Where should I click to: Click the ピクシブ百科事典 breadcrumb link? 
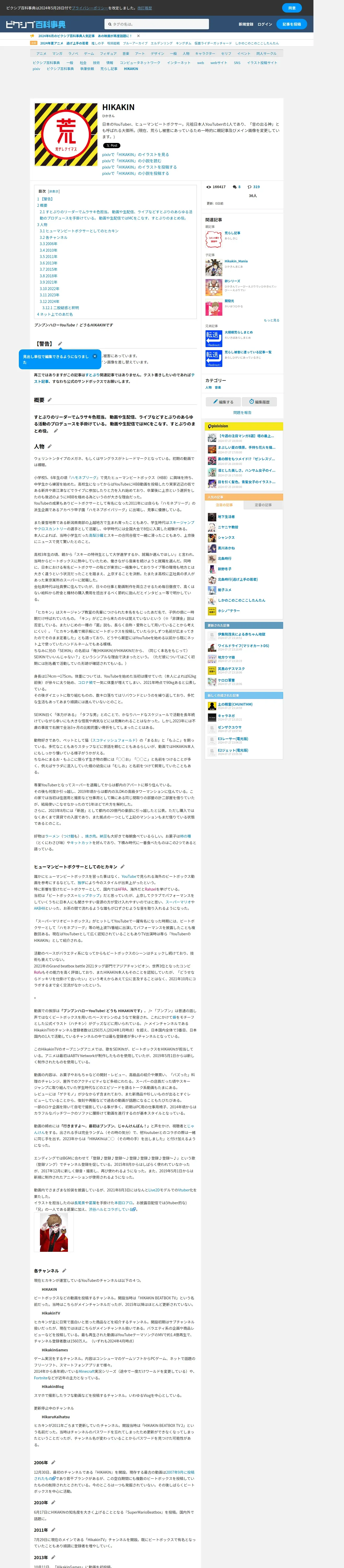click(x=46, y=63)
